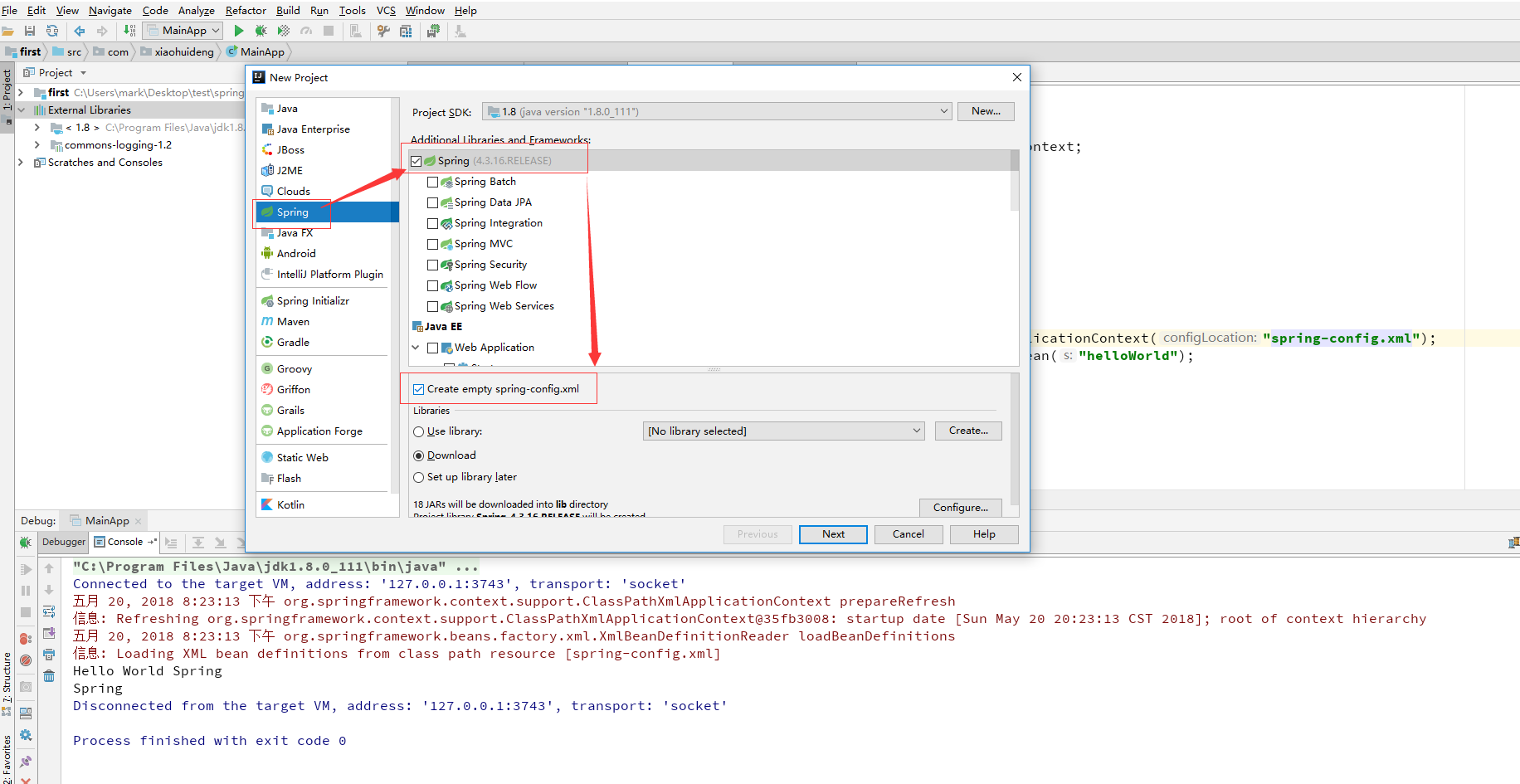Click the Print console icon
Viewport: 1520px width, 784px height.
[x=49, y=655]
